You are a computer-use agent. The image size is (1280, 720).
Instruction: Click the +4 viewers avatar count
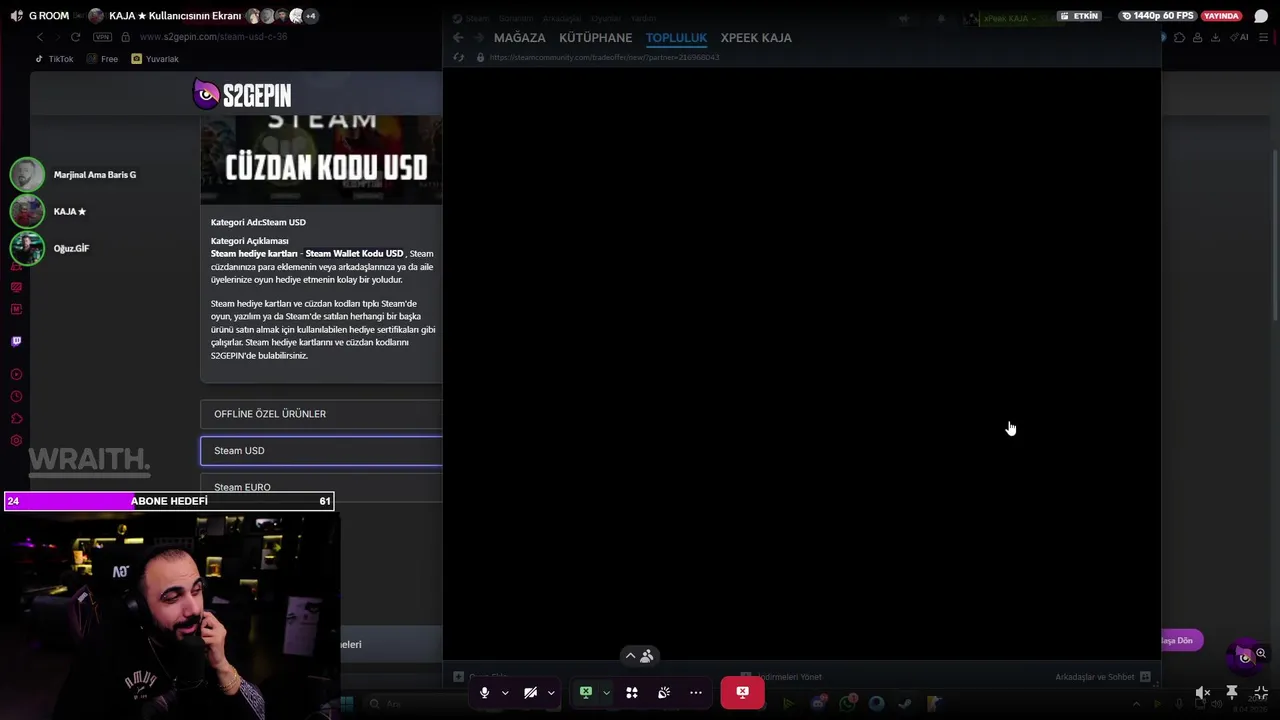[x=311, y=16]
